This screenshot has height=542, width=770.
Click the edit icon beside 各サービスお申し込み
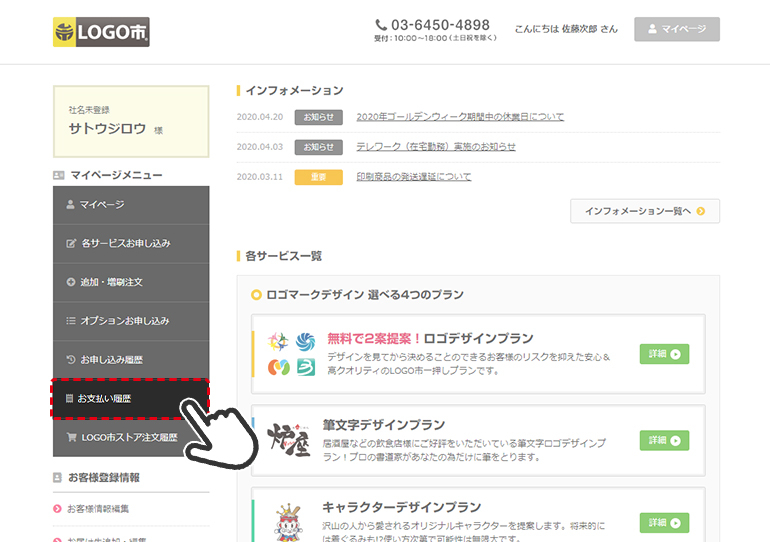pyautogui.click(x=71, y=243)
